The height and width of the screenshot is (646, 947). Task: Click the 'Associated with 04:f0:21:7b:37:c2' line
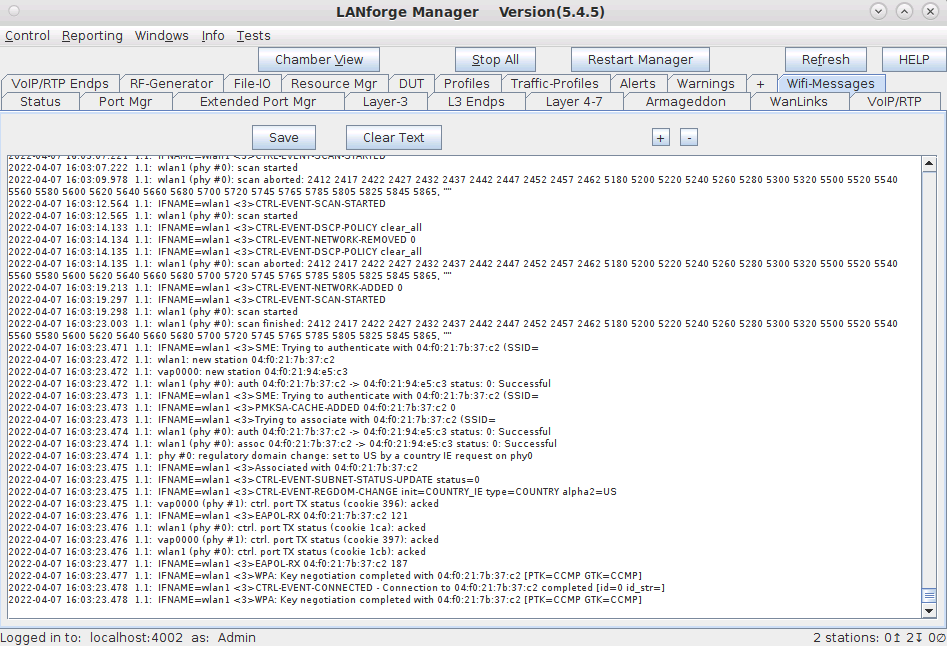click(x=213, y=468)
